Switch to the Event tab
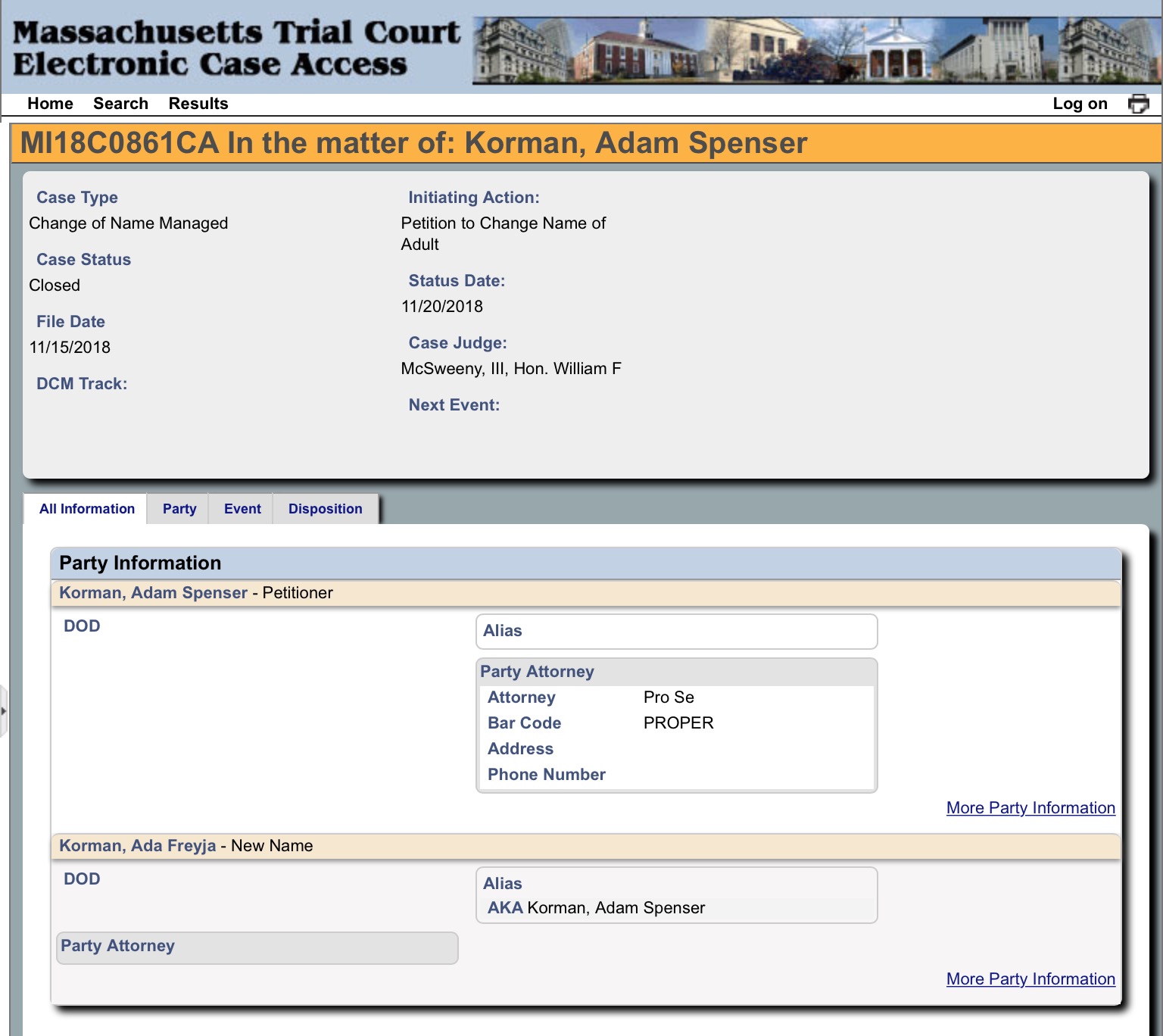Image resolution: width=1163 pixels, height=1036 pixels. point(242,509)
